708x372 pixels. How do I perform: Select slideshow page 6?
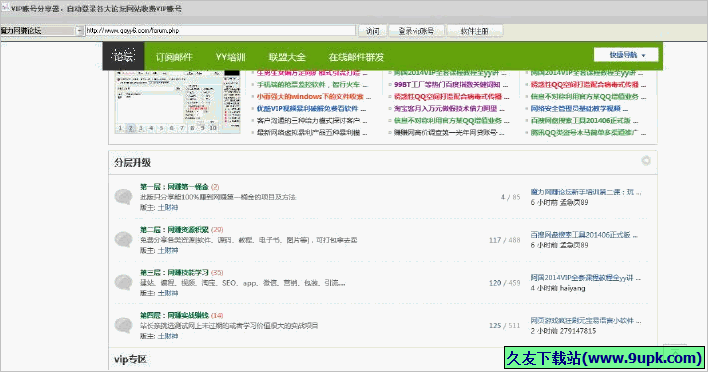pyautogui.click(x=172, y=128)
